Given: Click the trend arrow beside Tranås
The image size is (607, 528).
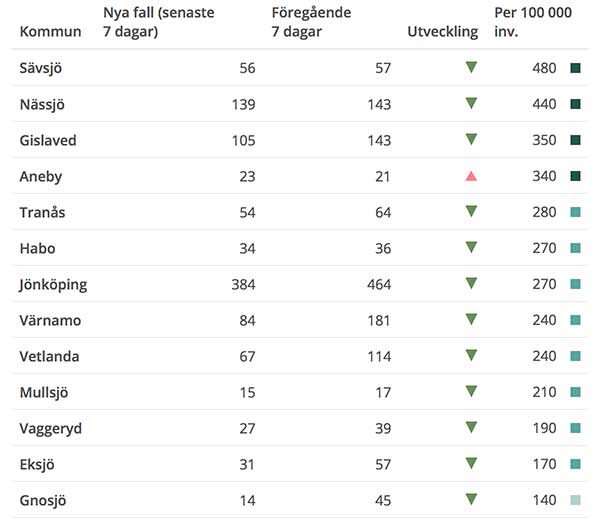Looking at the screenshot, I should coord(471,211).
